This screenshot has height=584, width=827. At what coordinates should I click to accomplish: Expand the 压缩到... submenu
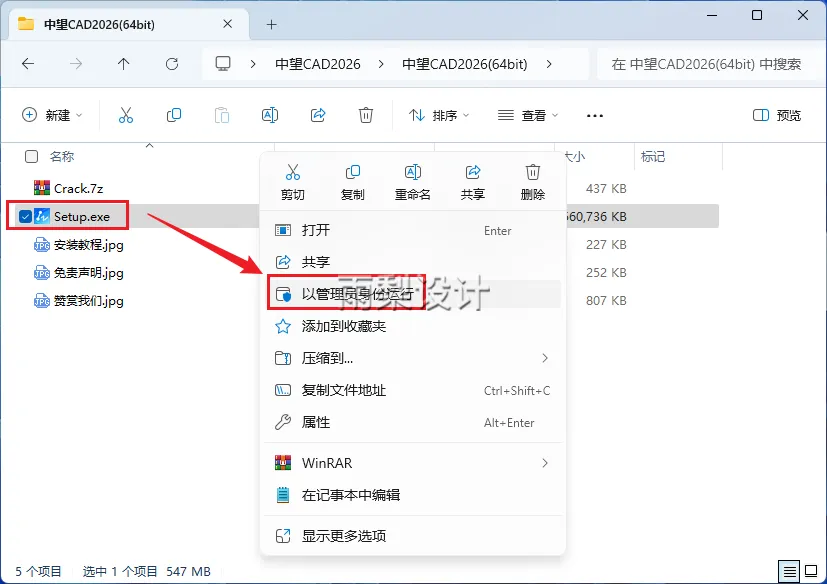tap(545, 358)
